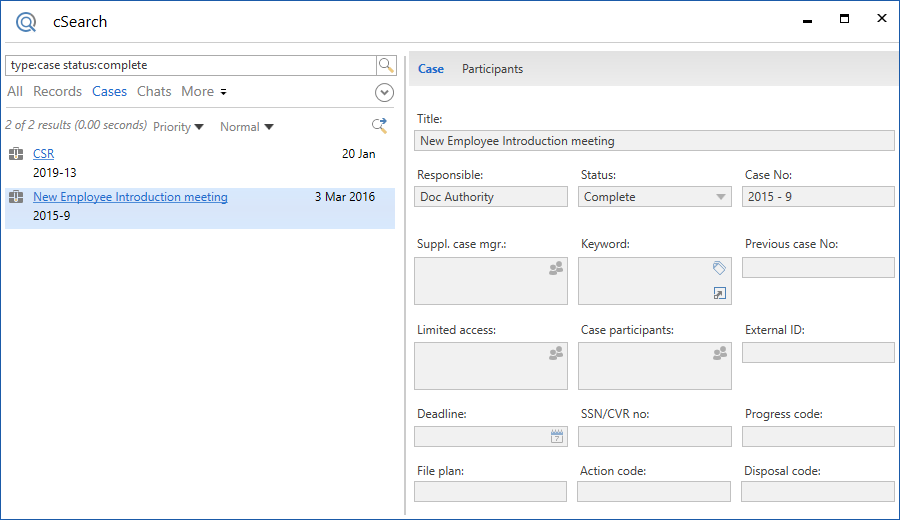Open the Priority sort dropdown
The width and height of the screenshot is (900, 520).
(x=178, y=127)
